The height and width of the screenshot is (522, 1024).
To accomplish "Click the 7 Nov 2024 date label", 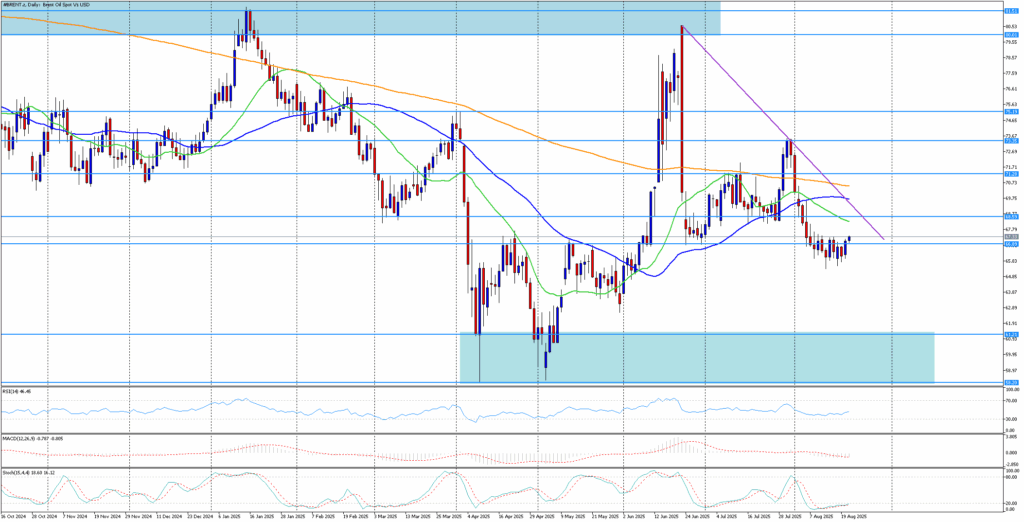I will [76, 515].
